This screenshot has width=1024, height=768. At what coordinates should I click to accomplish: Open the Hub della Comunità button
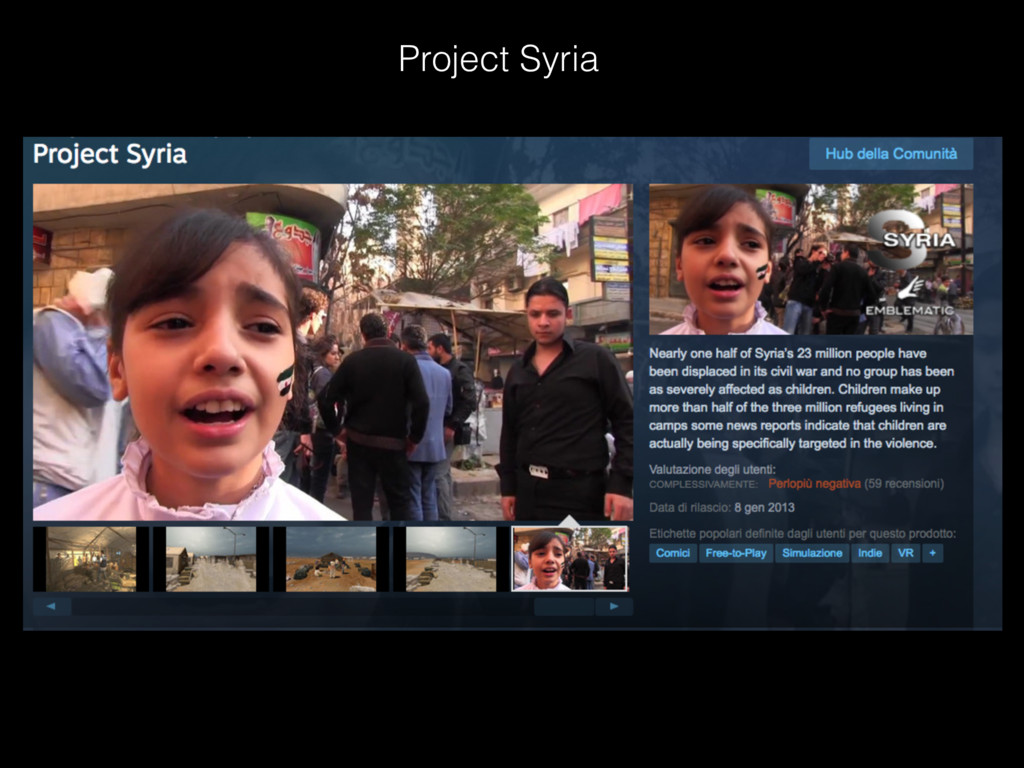(891, 154)
